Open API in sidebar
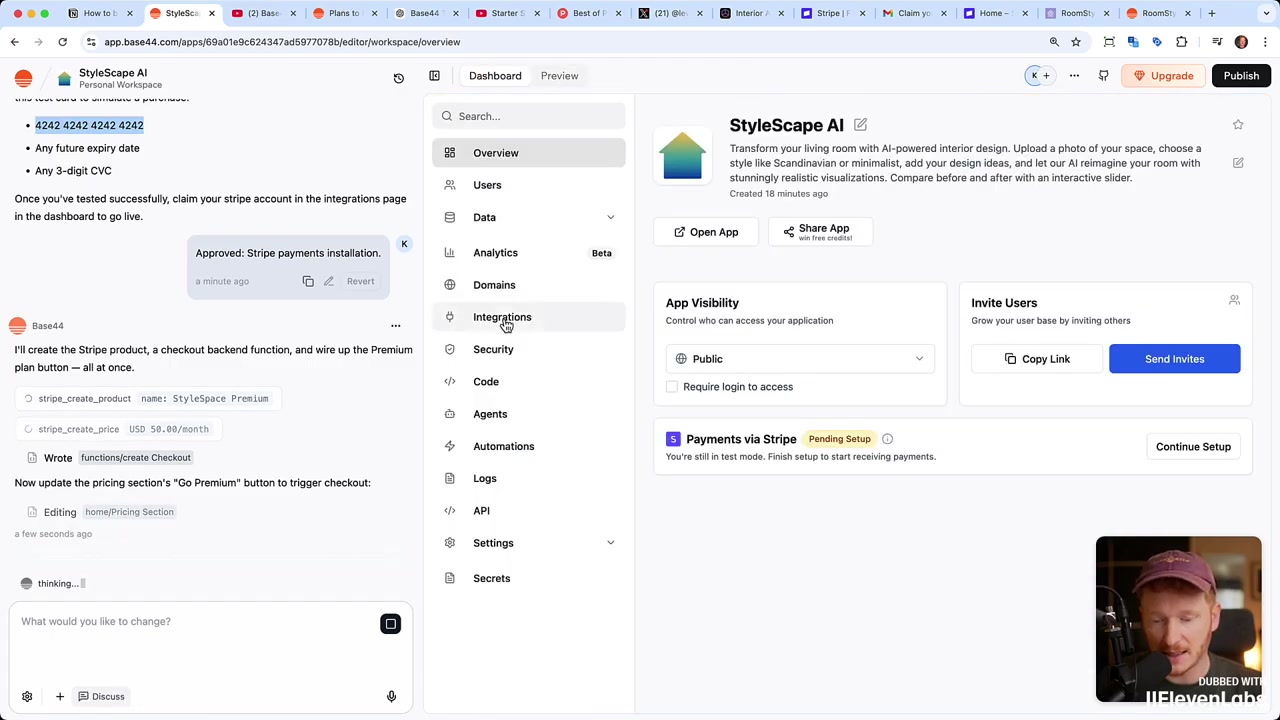The width and height of the screenshot is (1280, 720). (x=529, y=511)
